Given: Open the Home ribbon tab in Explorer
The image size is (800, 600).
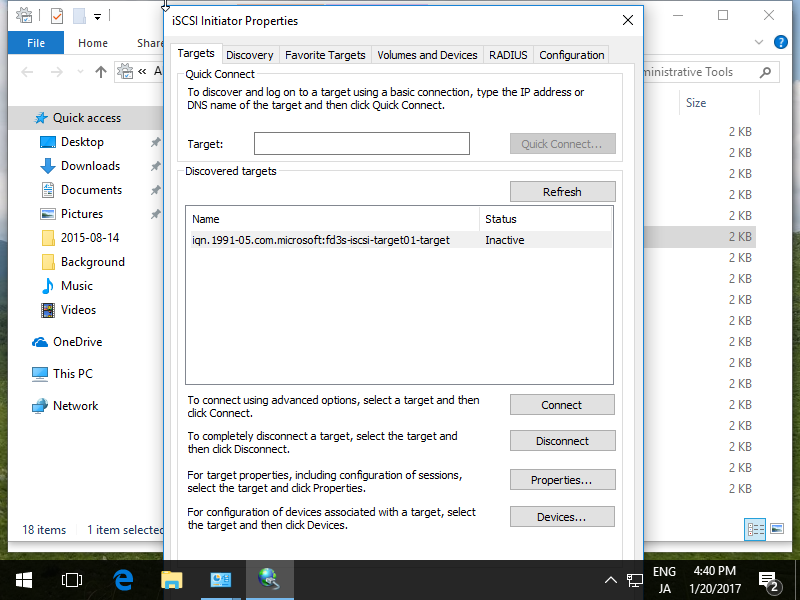Looking at the screenshot, I should coord(93,43).
